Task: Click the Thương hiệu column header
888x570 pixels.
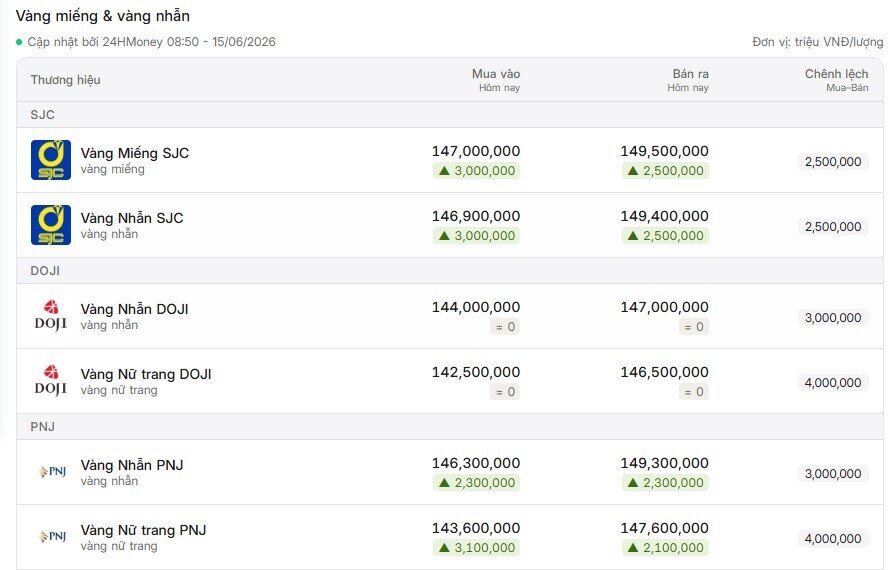Action: pyautogui.click(x=66, y=80)
